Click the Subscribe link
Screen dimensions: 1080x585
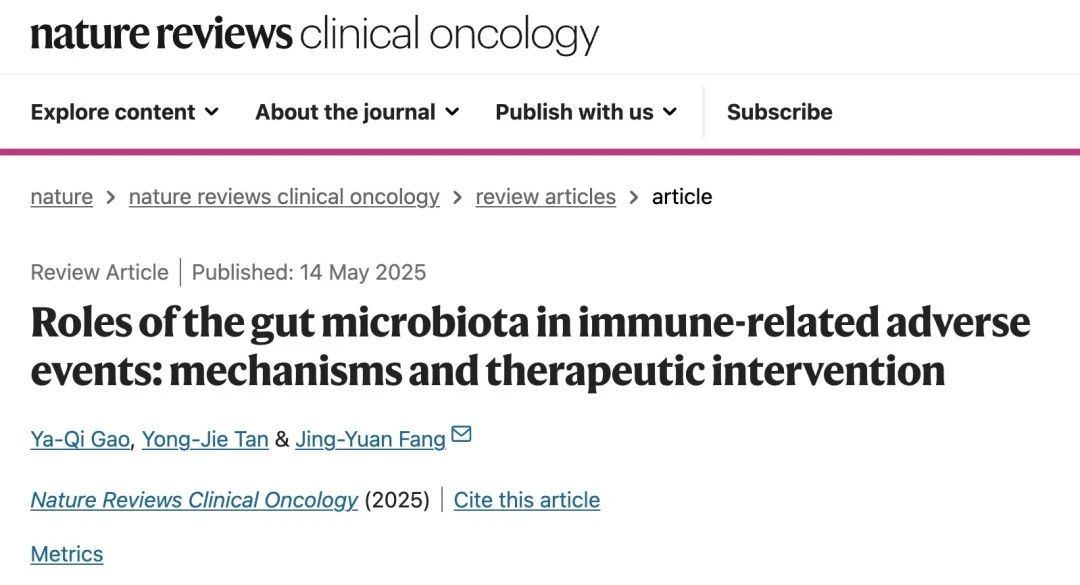point(779,112)
